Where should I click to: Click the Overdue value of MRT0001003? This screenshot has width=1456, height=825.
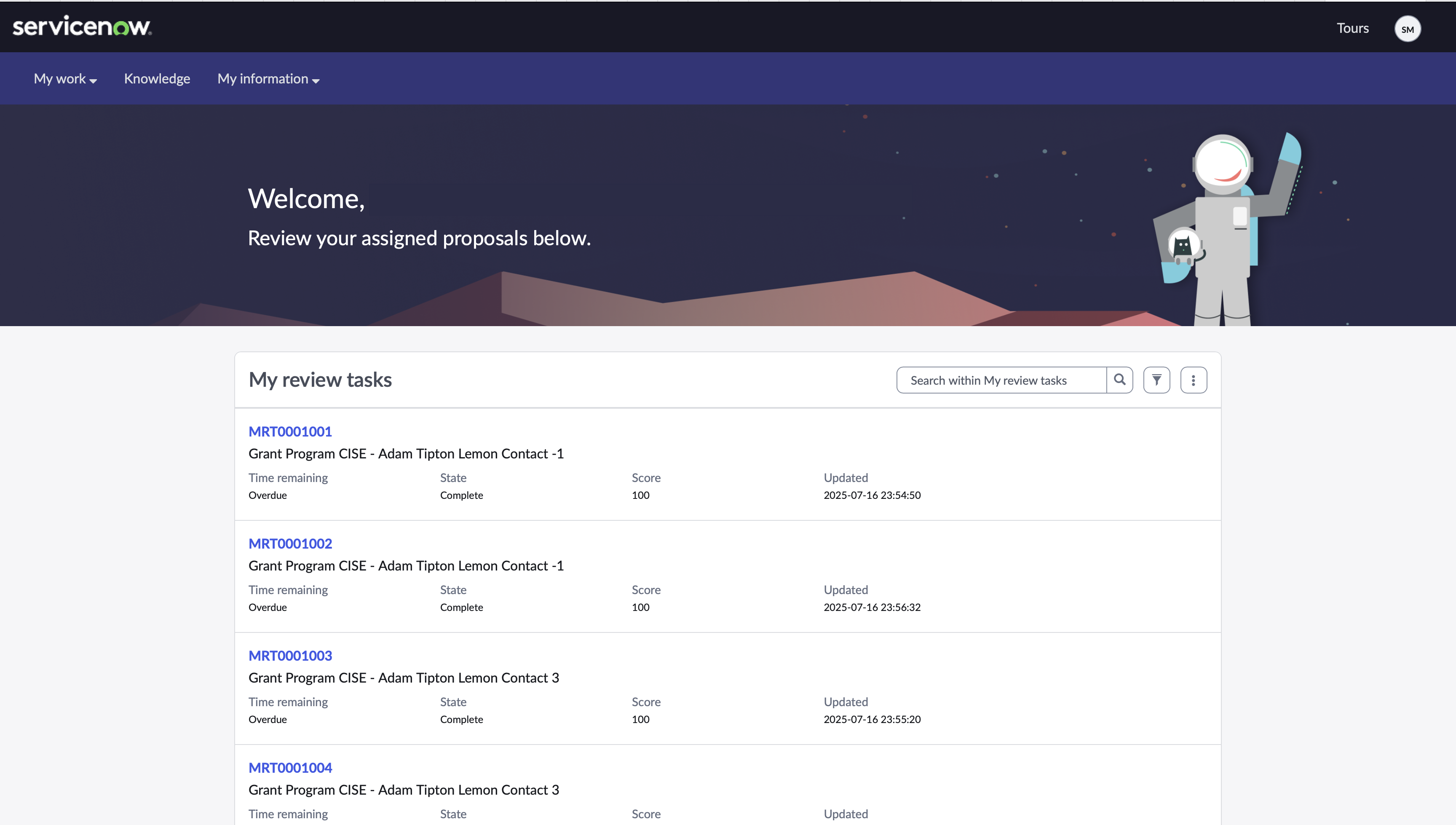tap(268, 720)
